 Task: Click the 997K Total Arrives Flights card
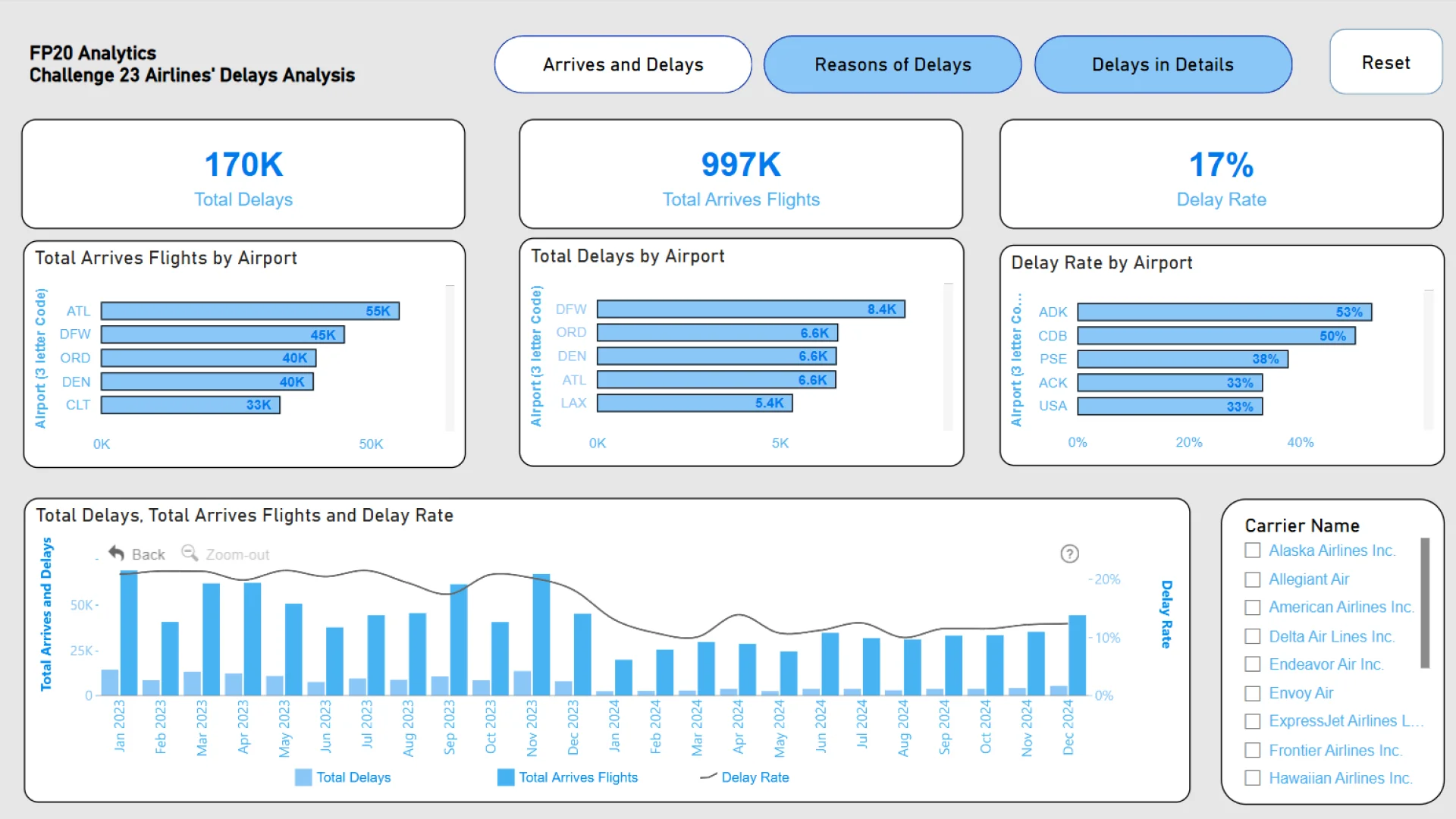tap(741, 174)
